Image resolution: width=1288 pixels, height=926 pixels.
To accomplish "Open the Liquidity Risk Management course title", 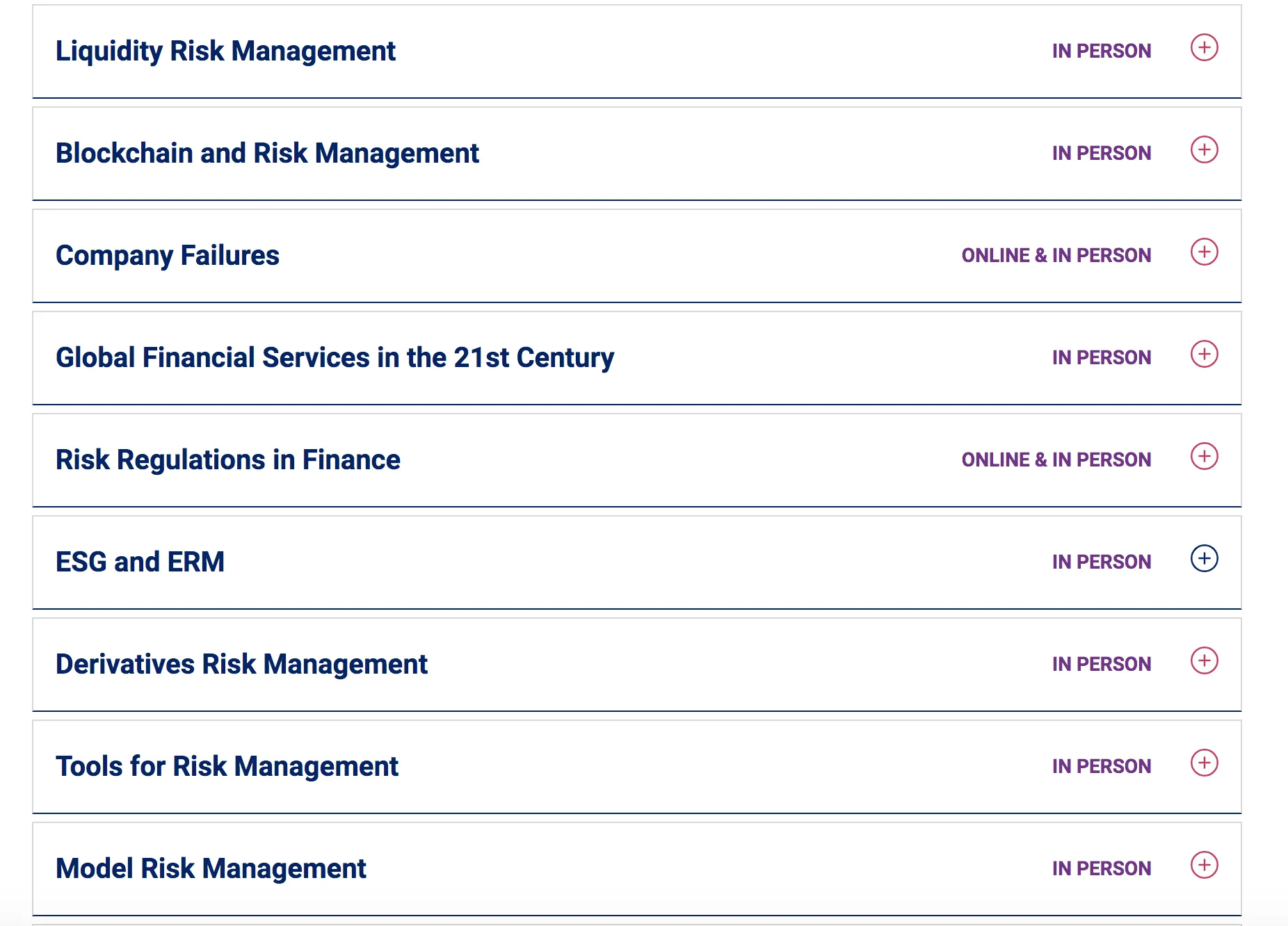I will [x=225, y=51].
